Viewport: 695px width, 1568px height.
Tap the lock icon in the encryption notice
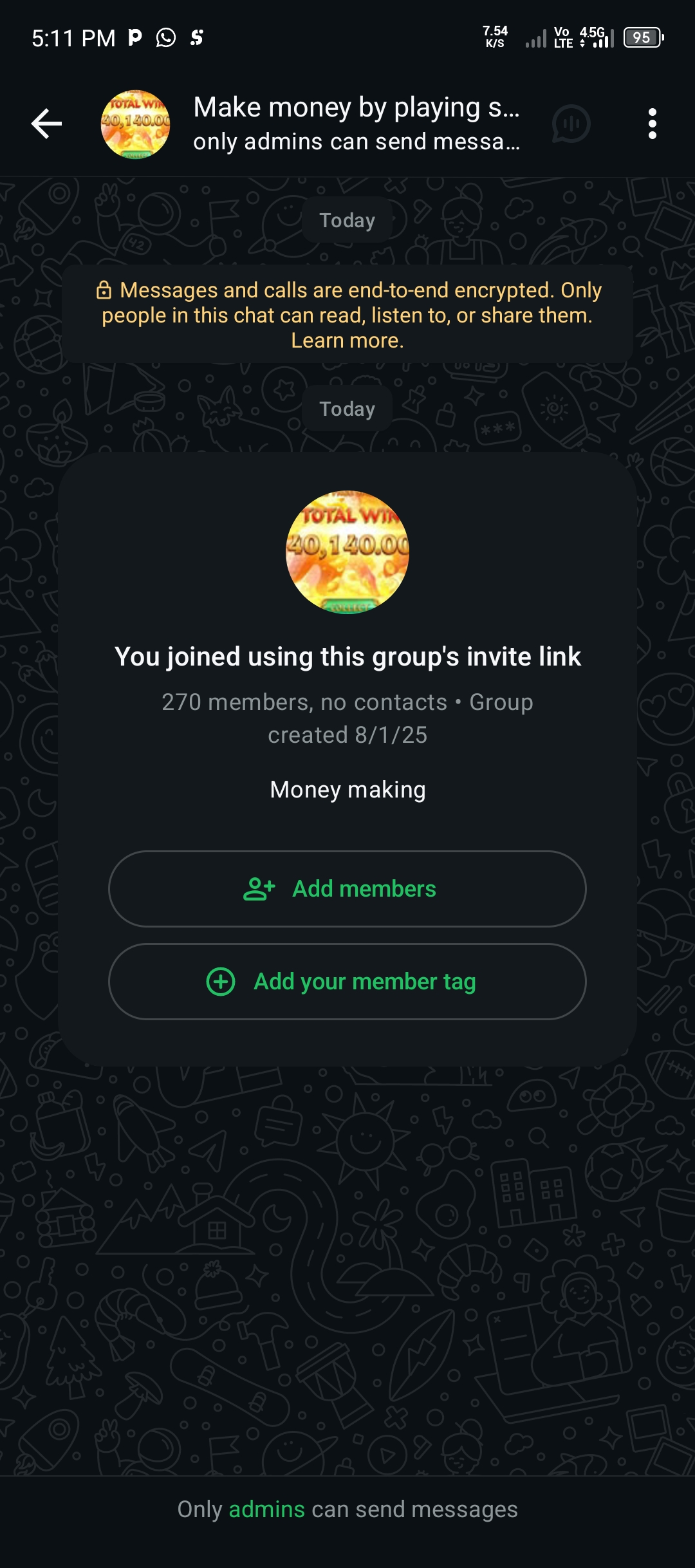pyautogui.click(x=104, y=290)
